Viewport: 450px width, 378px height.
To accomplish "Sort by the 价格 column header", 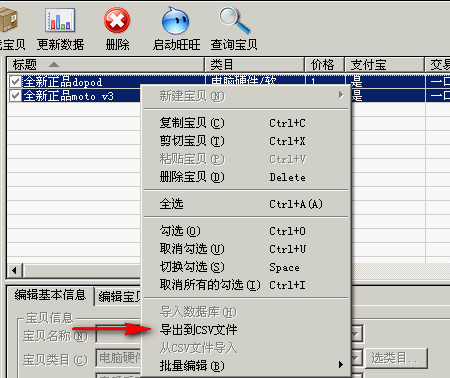I will pos(325,65).
